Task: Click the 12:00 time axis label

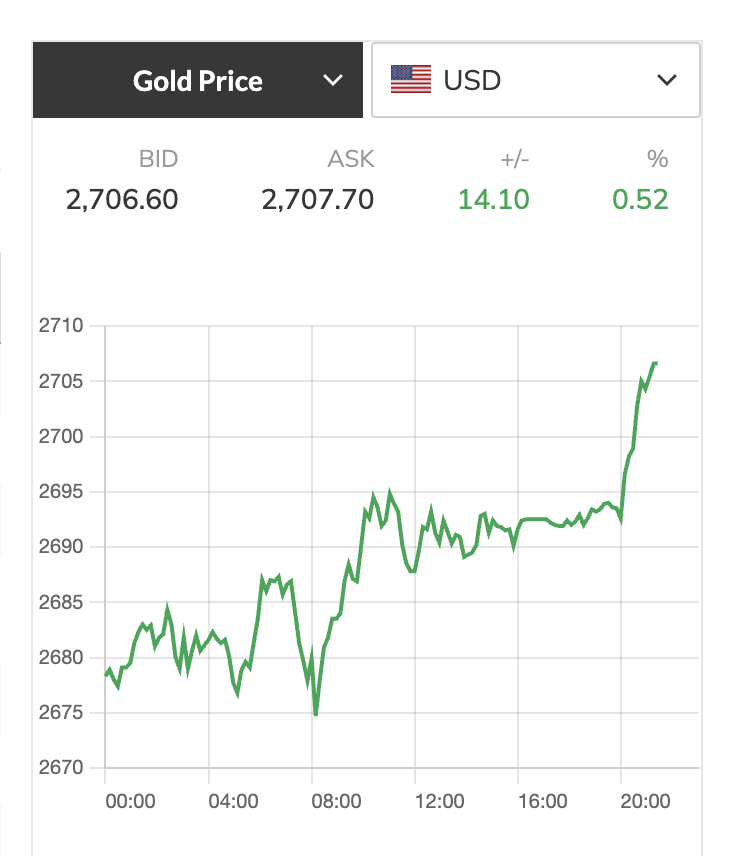Action: (439, 801)
